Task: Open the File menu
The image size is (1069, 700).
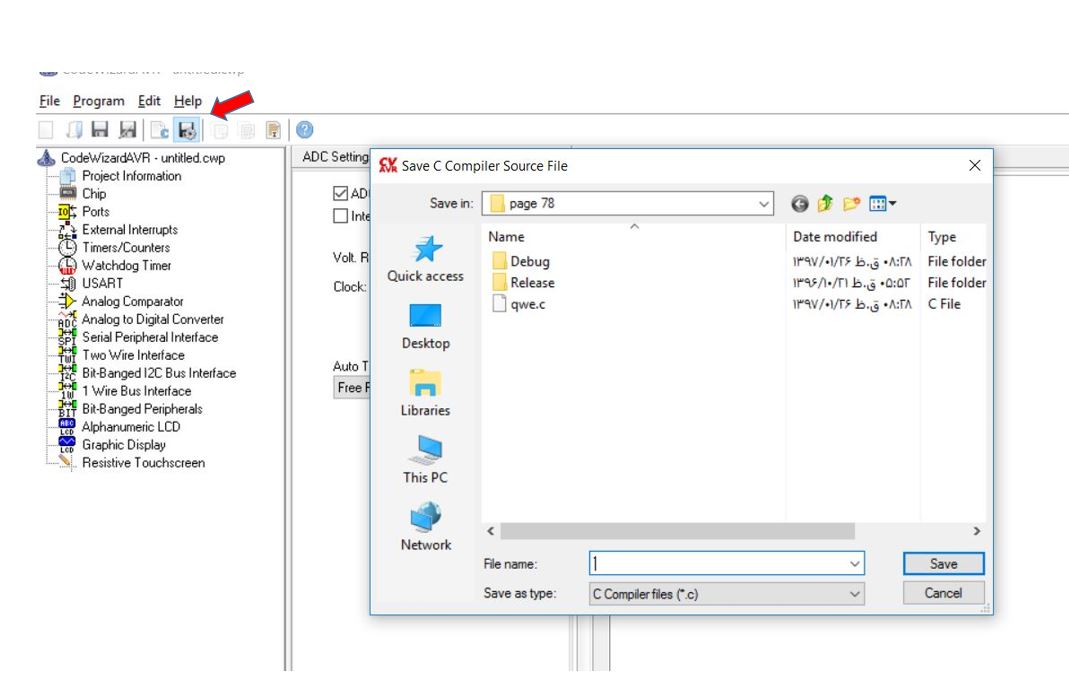Action: [49, 101]
